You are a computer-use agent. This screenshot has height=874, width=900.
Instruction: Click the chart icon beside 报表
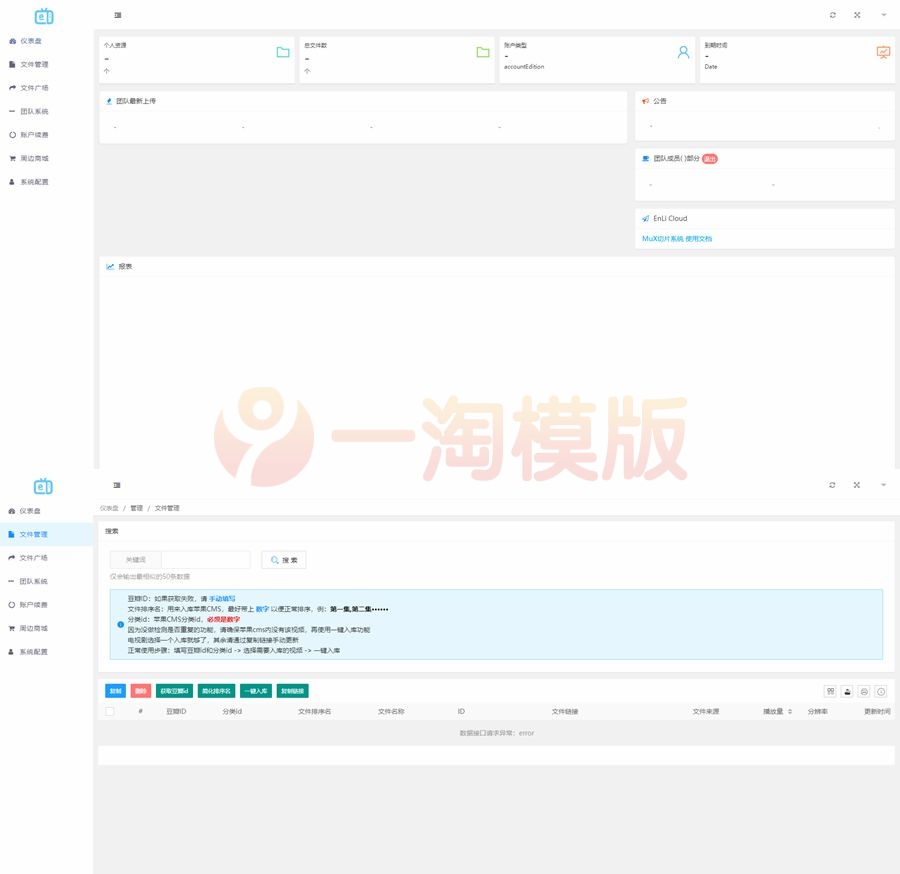coord(110,267)
